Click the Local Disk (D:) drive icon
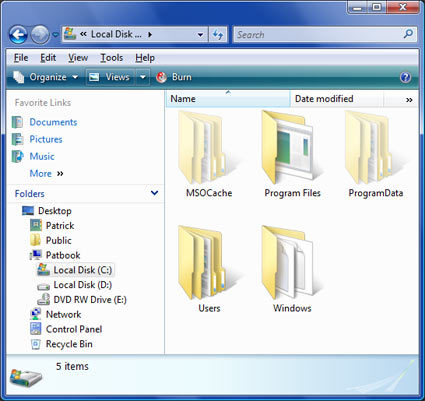The width and height of the screenshot is (425, 401). point(44,286)
